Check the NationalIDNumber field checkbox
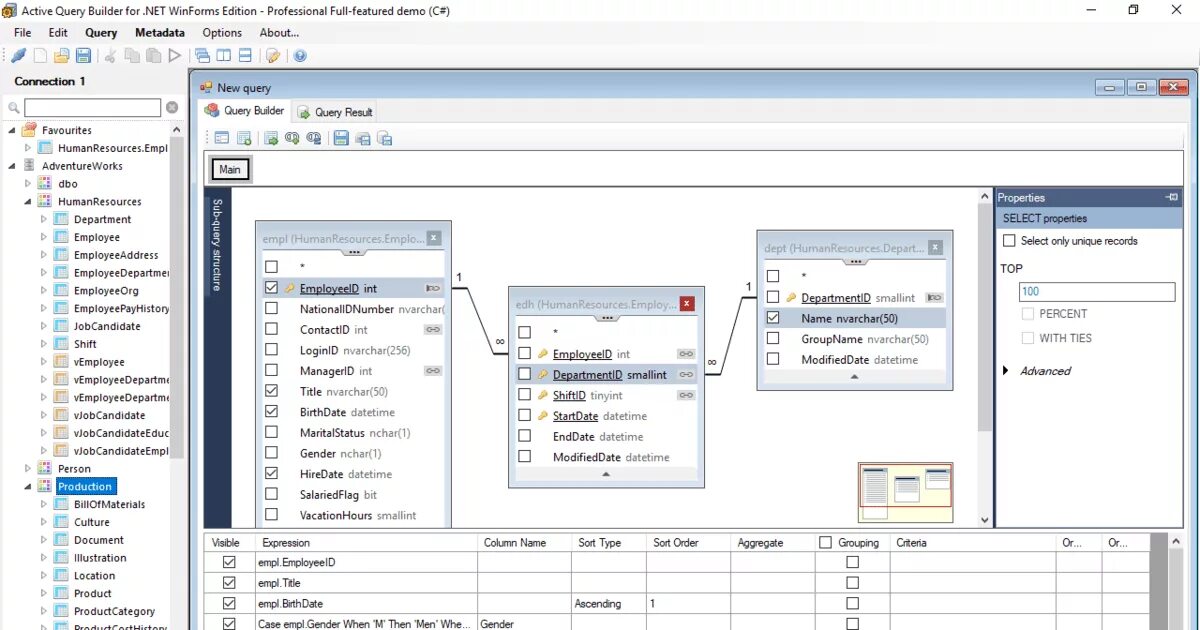Image resolution: width=1200 pixels, height=630 pixels. [272, 309]
